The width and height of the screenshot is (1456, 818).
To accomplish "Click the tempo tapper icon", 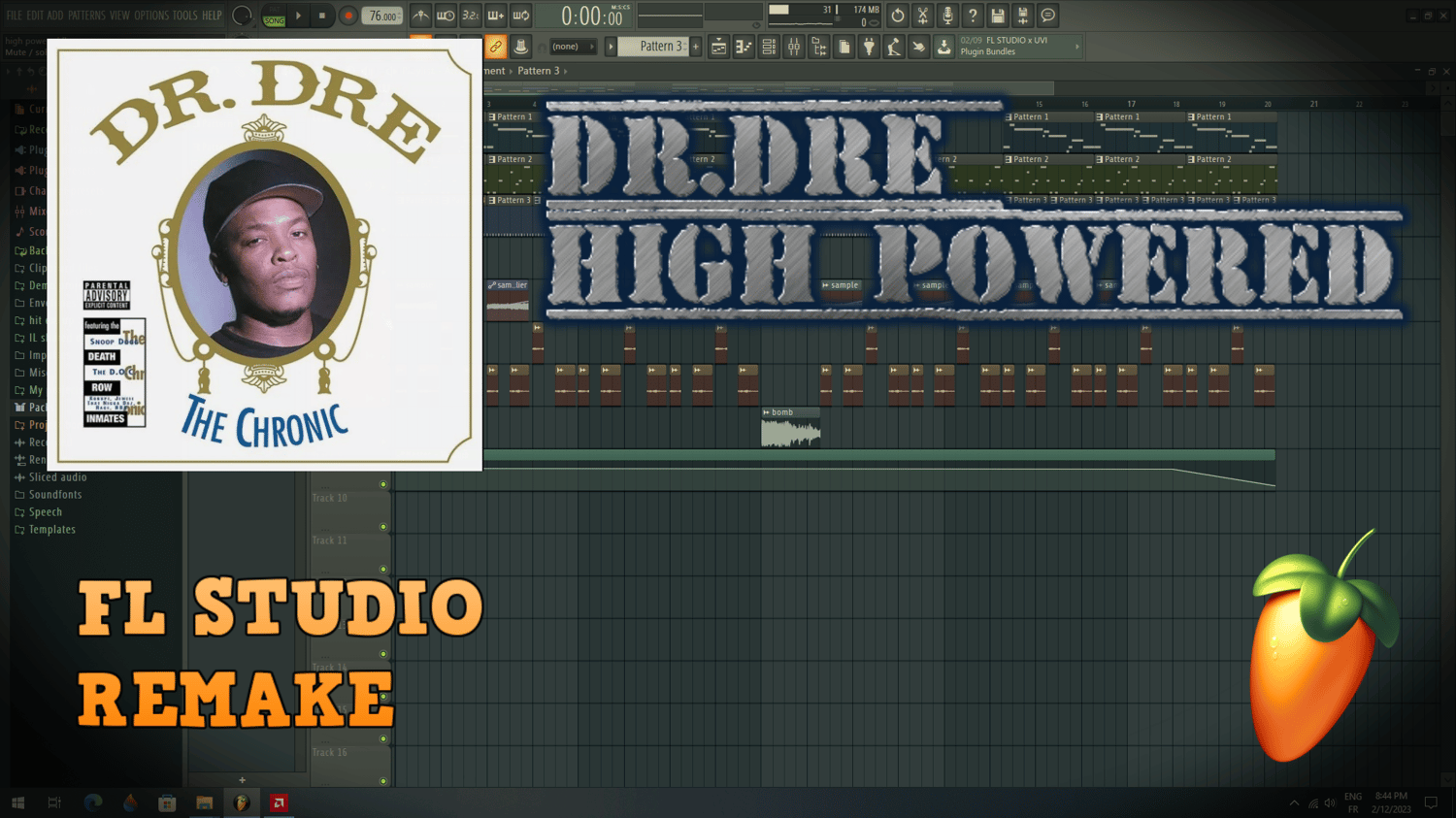I will [x=894, y=47].
